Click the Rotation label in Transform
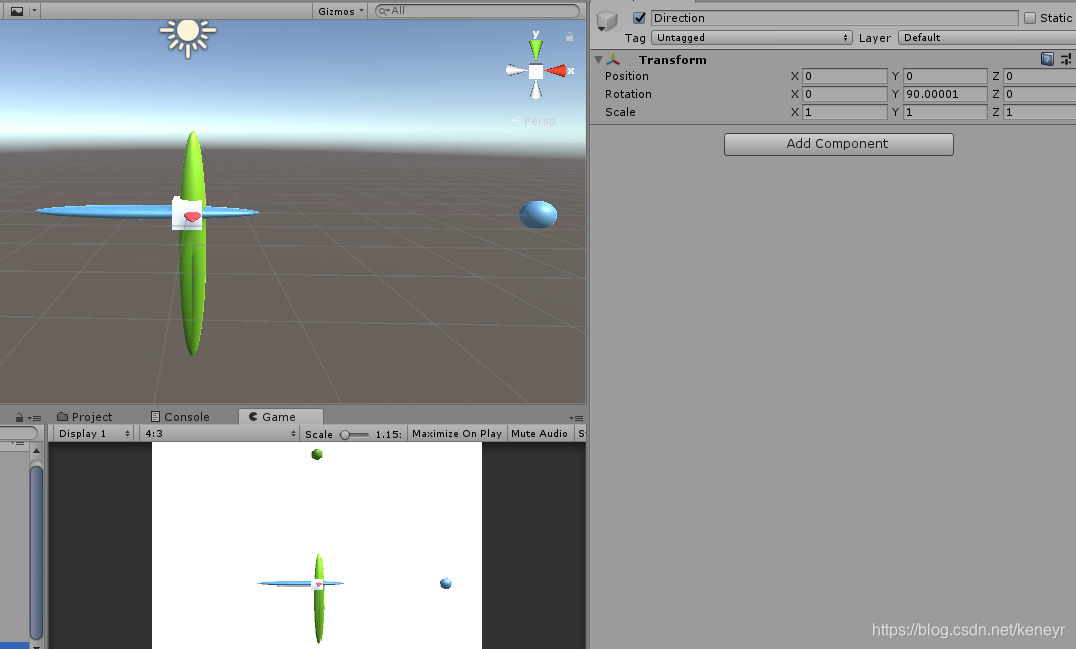 (x=628, y=94)
